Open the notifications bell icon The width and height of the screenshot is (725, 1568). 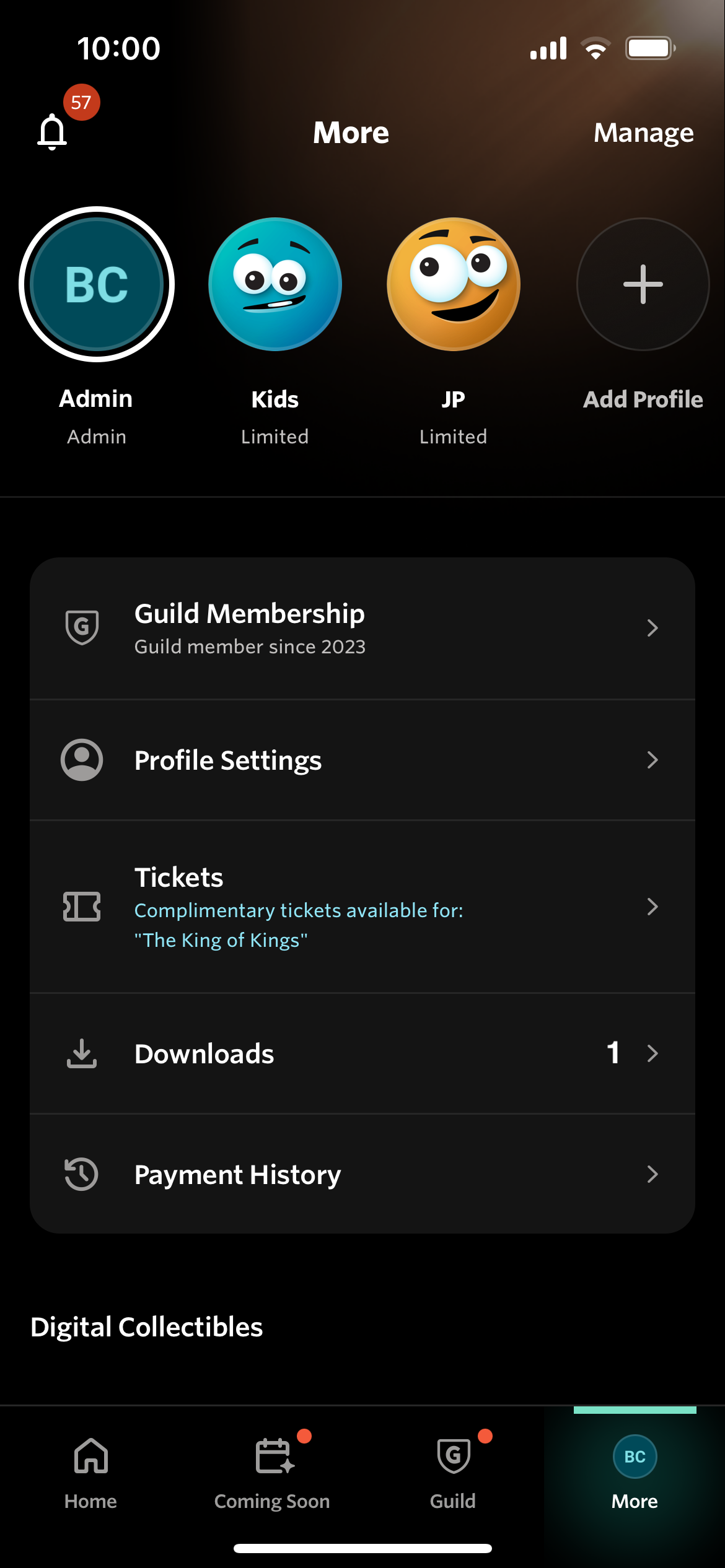(52, 131)
